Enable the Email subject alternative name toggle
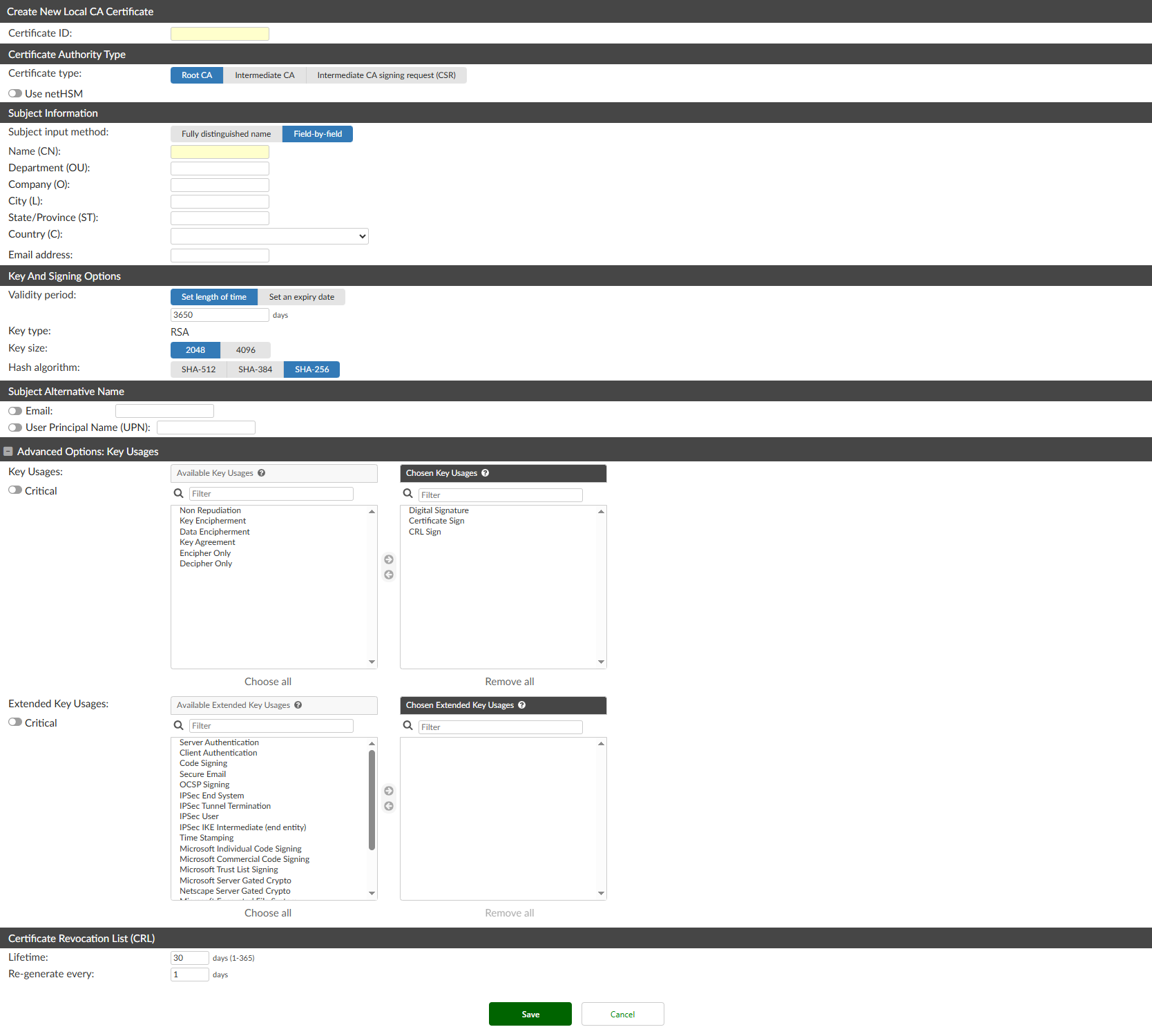 pos(15,410)
